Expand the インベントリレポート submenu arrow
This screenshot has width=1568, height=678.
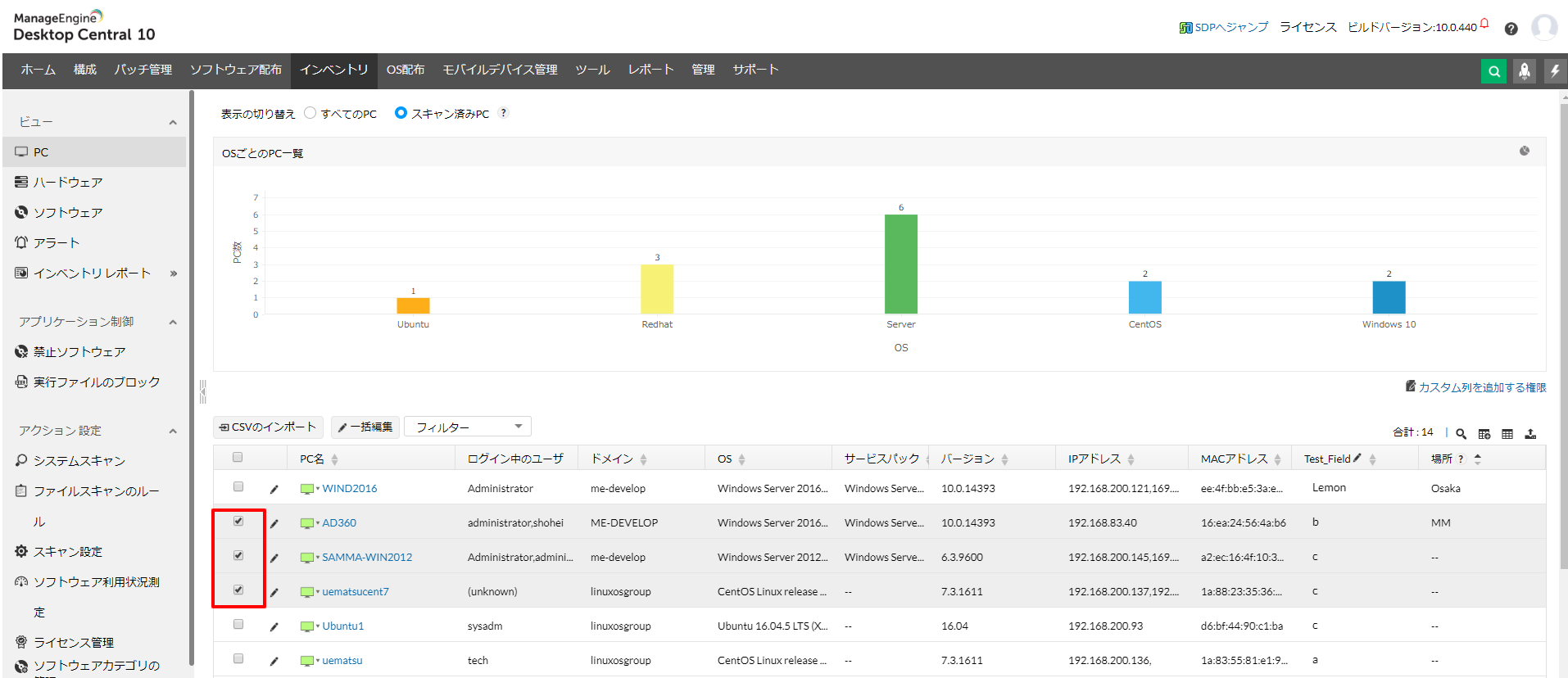pos(173,273)
